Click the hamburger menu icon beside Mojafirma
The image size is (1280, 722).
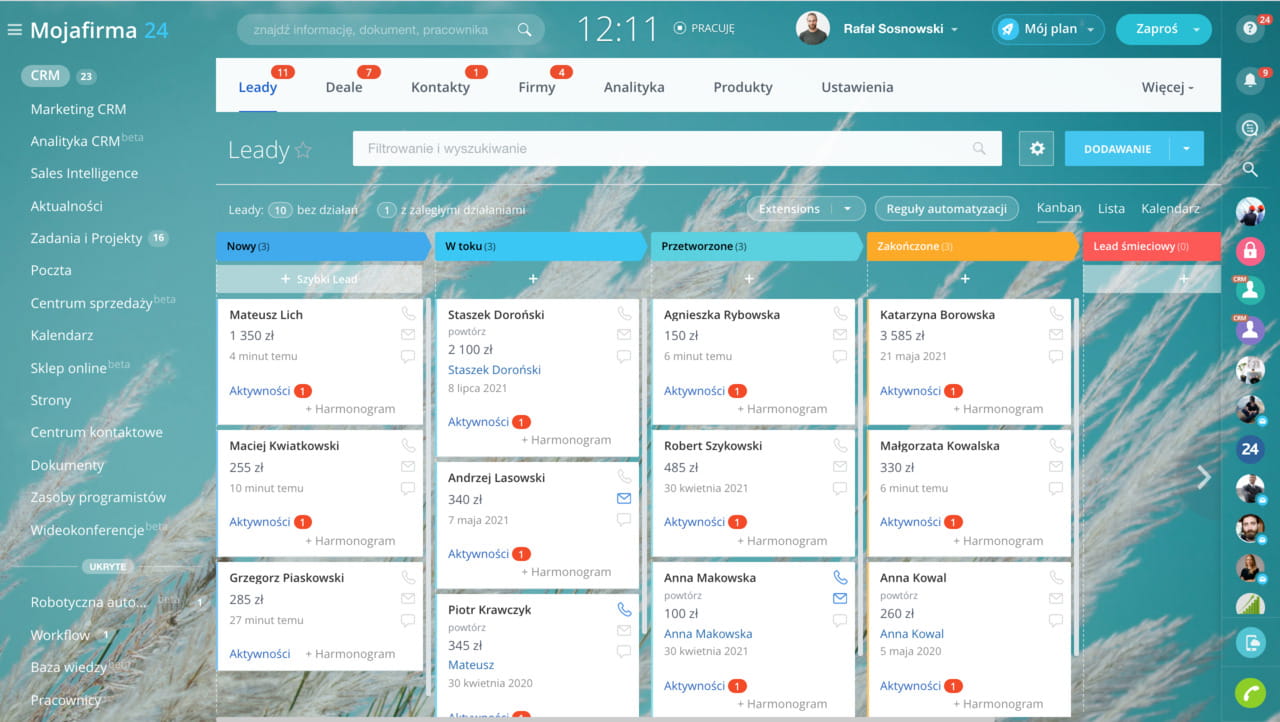[14, 30]
